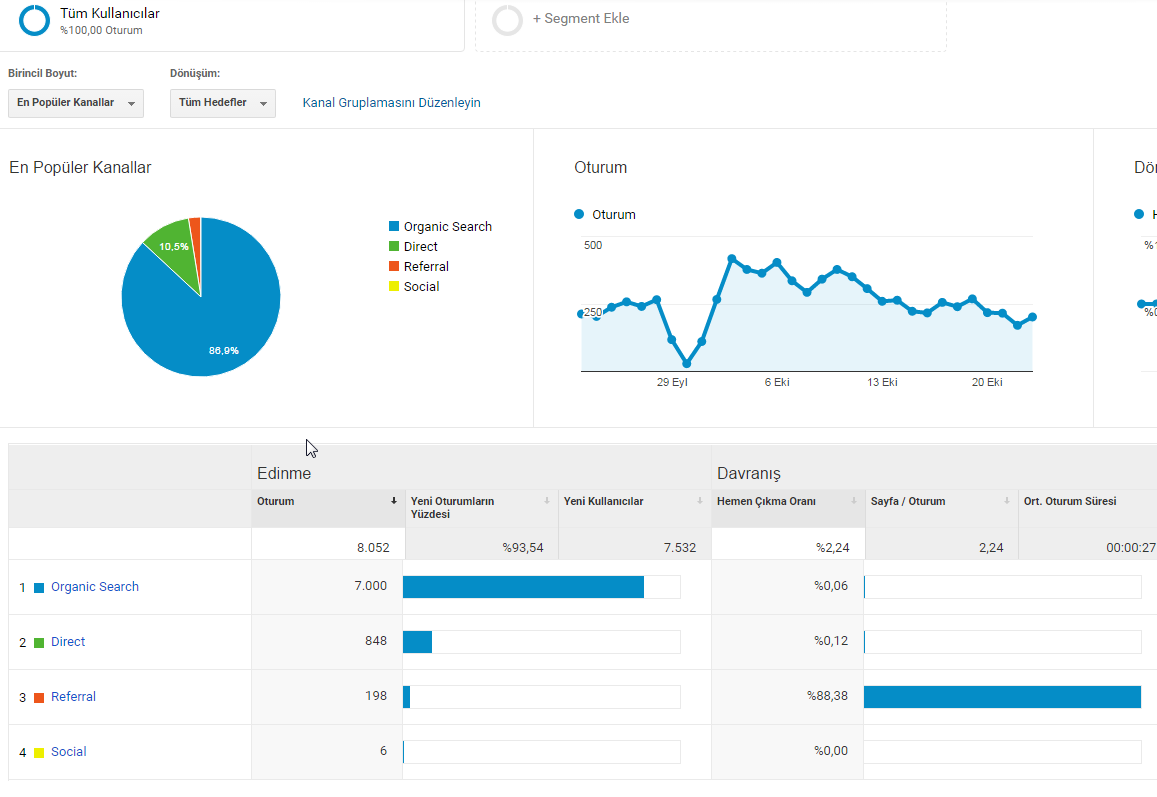1157x797 pixels.
Task: Open the En Popüler Kanallar dropdown
Action: click(76, 103)
